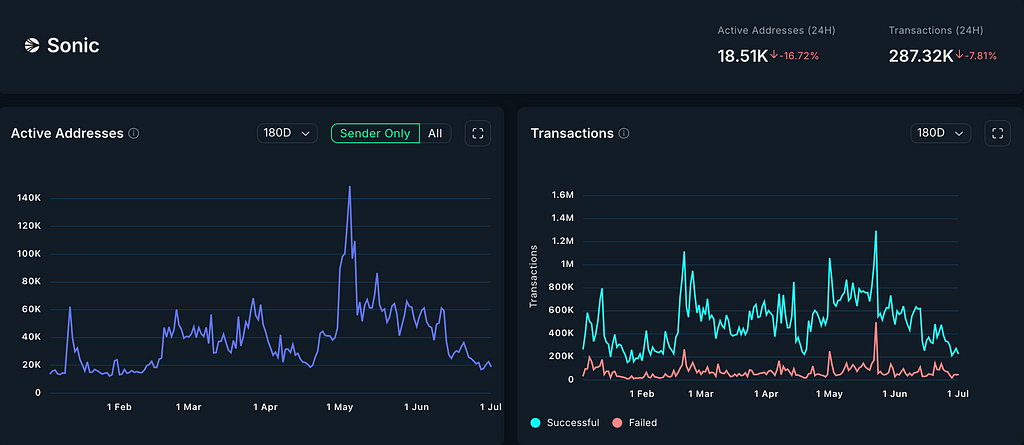Click the cyan Successful legend dot
The image size is (1024, 445).
coord(536,423)
